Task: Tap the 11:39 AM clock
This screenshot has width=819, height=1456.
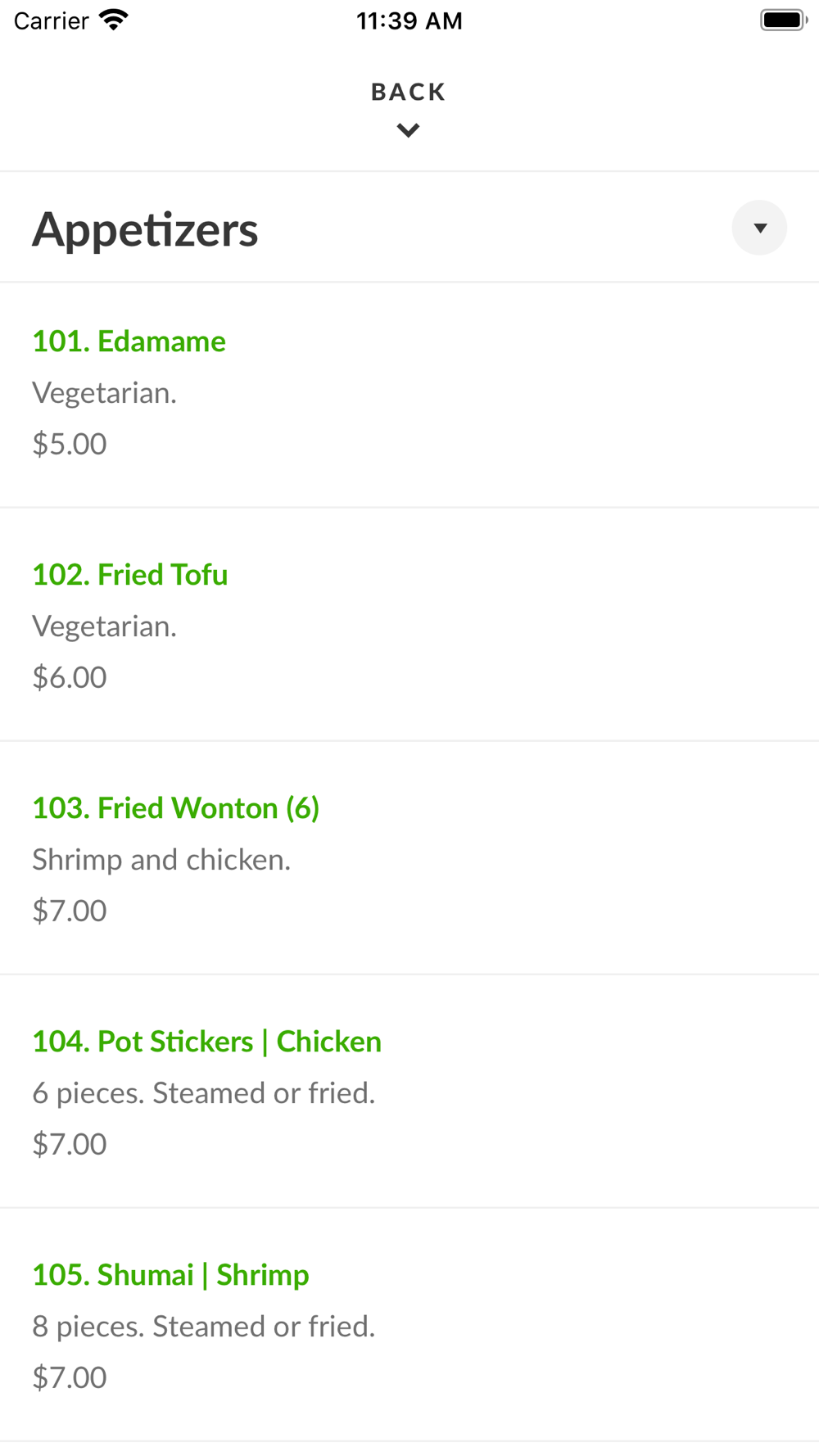Action: pyautogui.click(x=409, y=20)
